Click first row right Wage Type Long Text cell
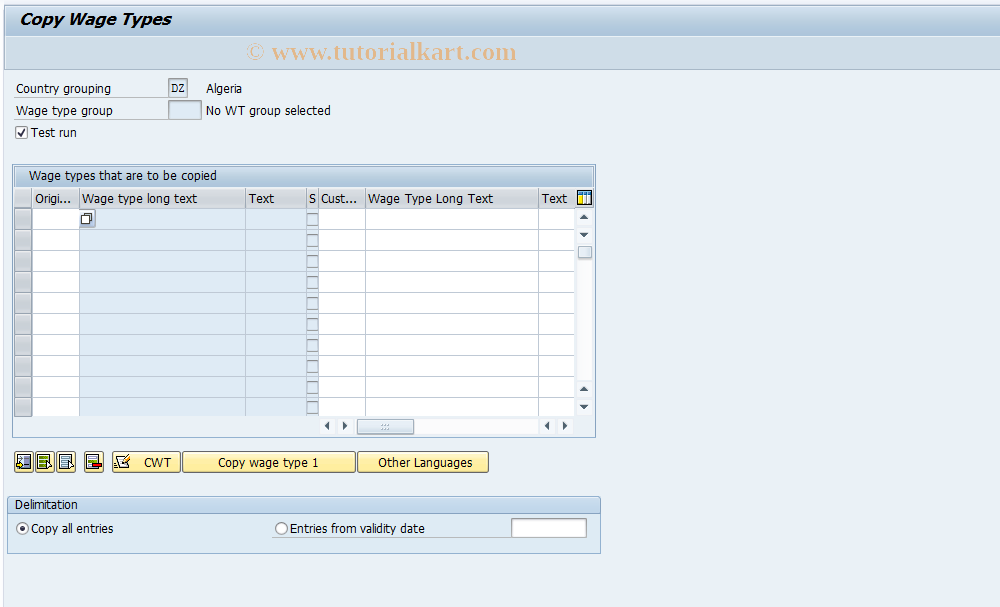 452,219
